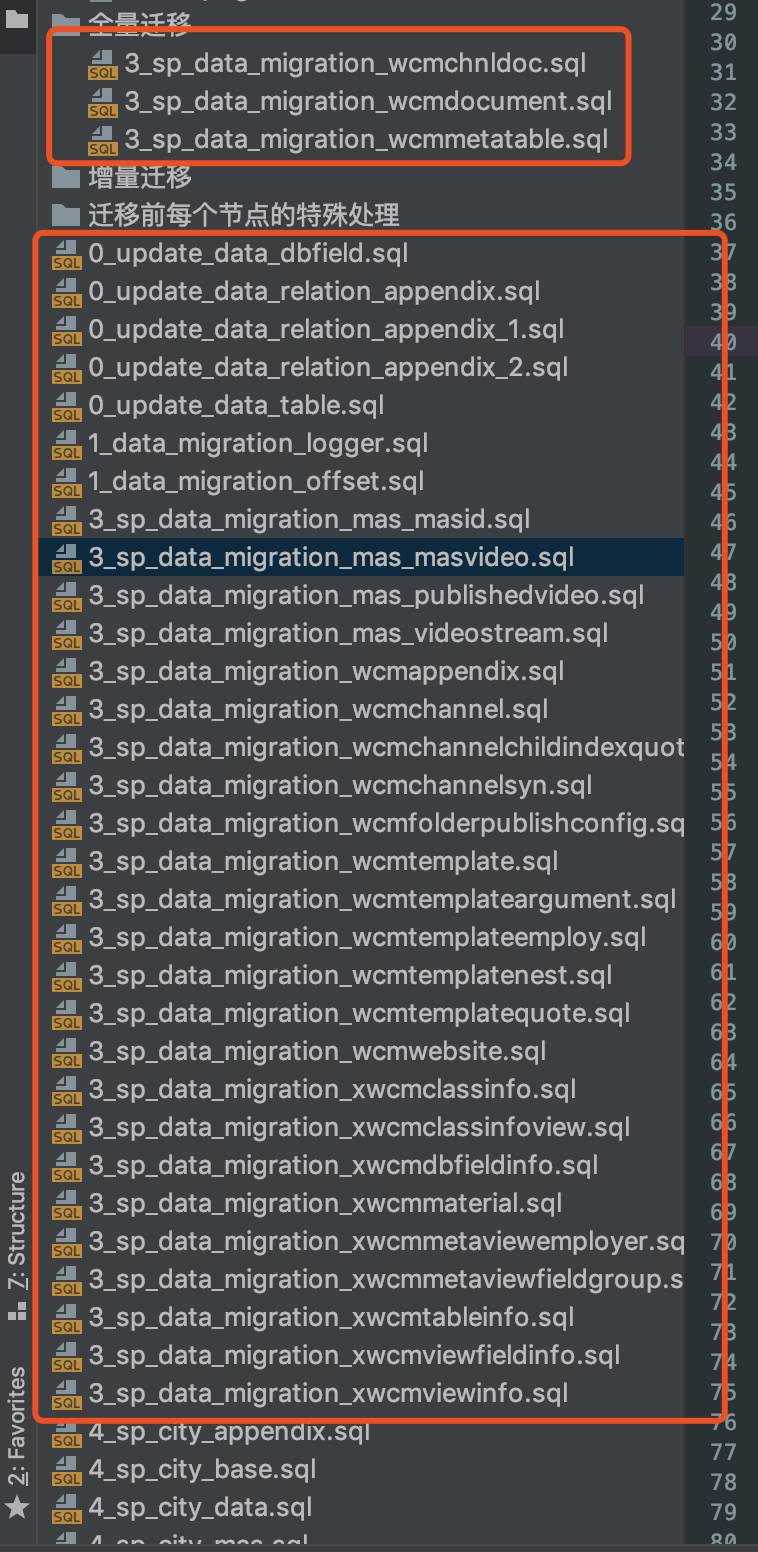Image resolution: width=758 pixels, height=1552 pixels.
Task: Select the file 3_sp_data_migration_wcmdocument.sql
Action: coord(368,102)
